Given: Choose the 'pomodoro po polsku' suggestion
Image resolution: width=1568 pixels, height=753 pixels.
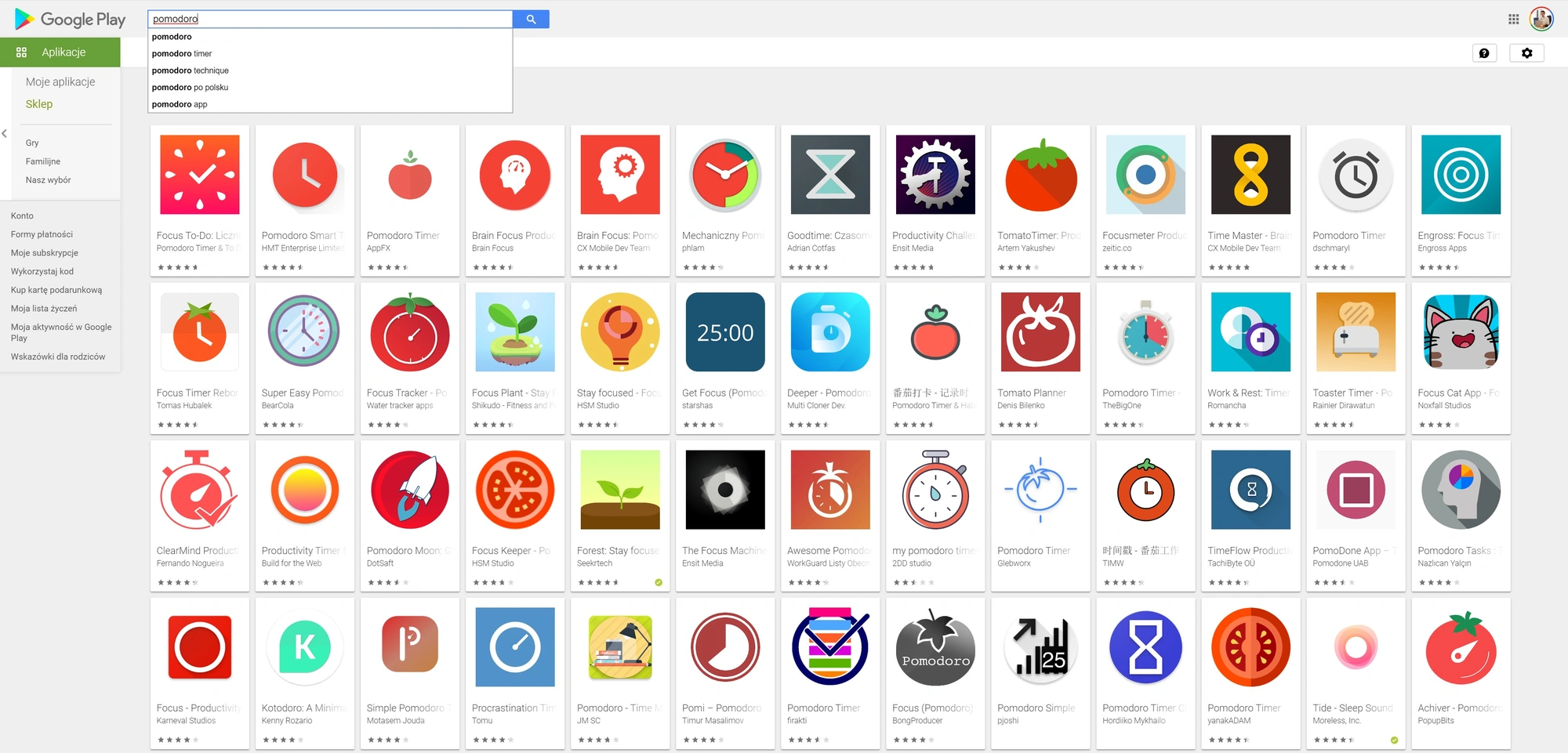Looking at the screenshot, I should (x=330, y=87).
